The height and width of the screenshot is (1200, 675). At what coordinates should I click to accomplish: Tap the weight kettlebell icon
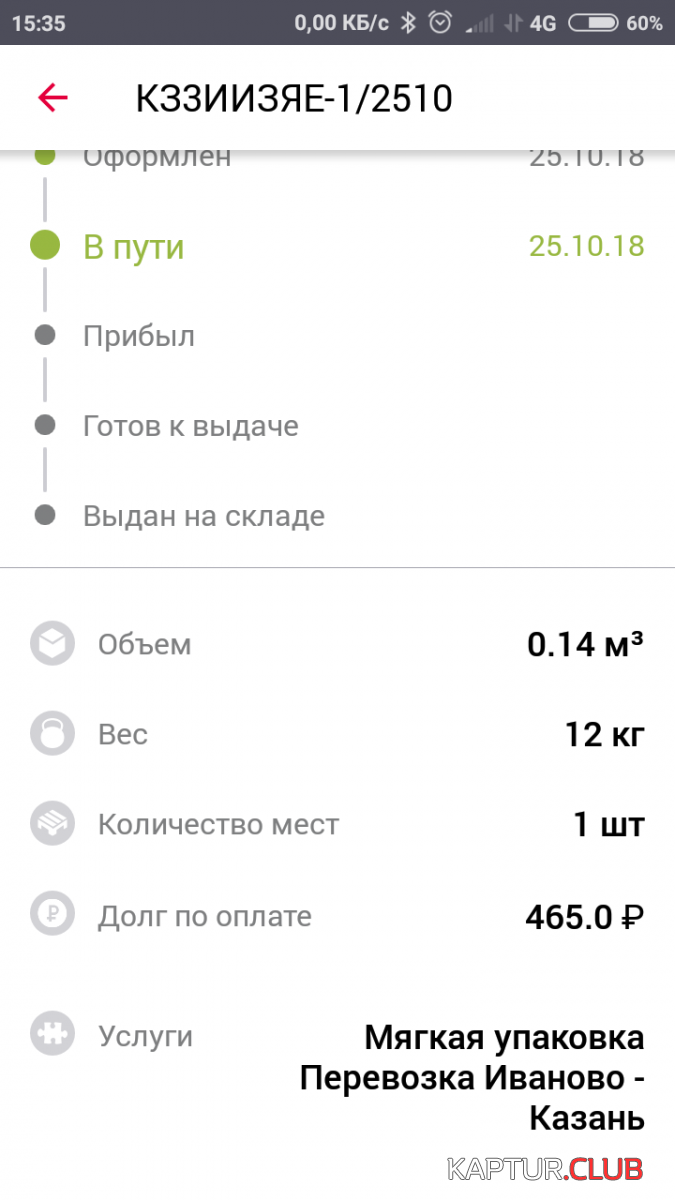pyautogui.click(x=52, y=735)
